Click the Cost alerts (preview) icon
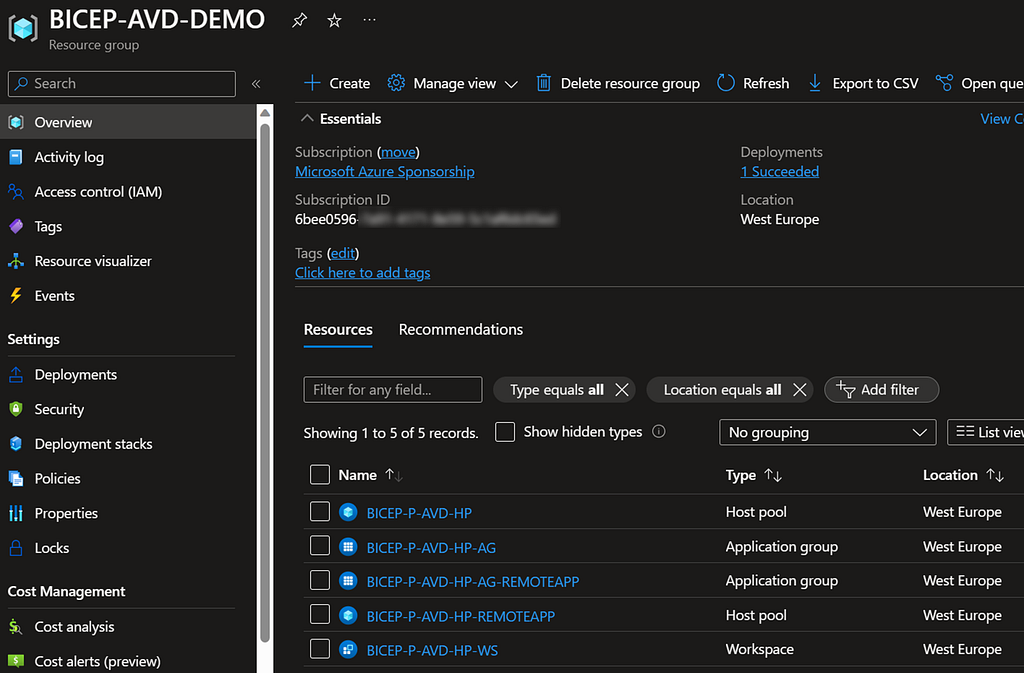This screenshot has height=673, width=1024. (16, 661)
